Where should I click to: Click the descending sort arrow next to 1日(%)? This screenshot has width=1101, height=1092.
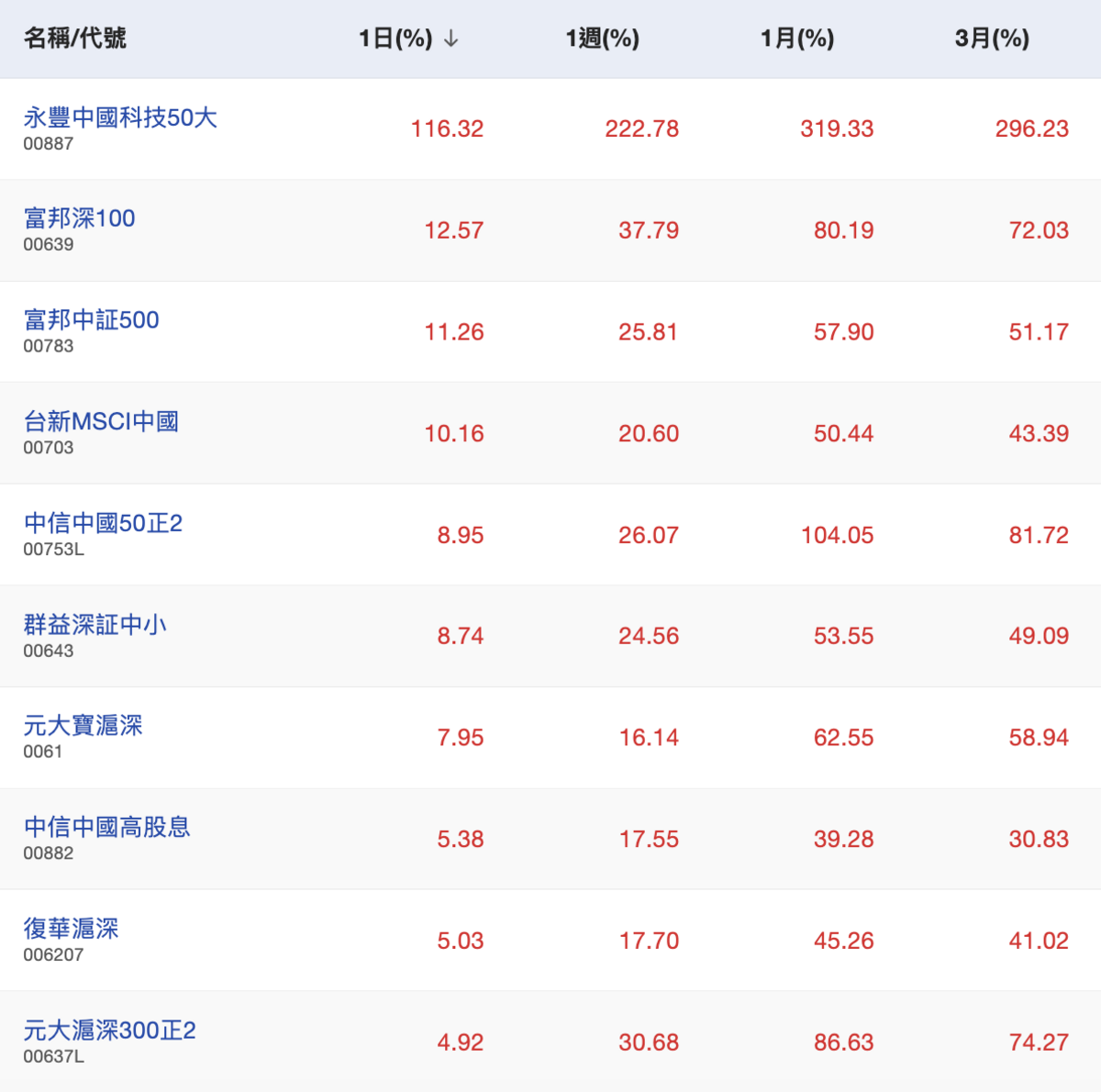[x=450, y=39]
